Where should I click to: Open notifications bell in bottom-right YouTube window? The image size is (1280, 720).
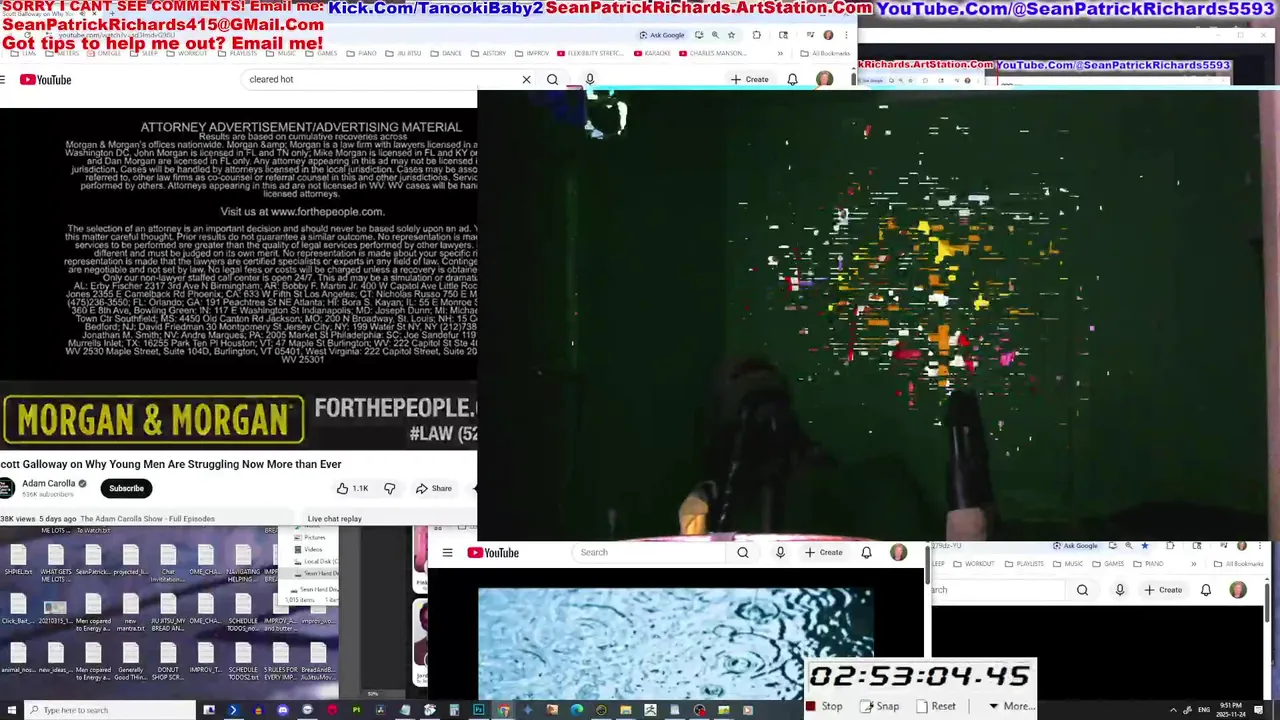(1206, 590)
